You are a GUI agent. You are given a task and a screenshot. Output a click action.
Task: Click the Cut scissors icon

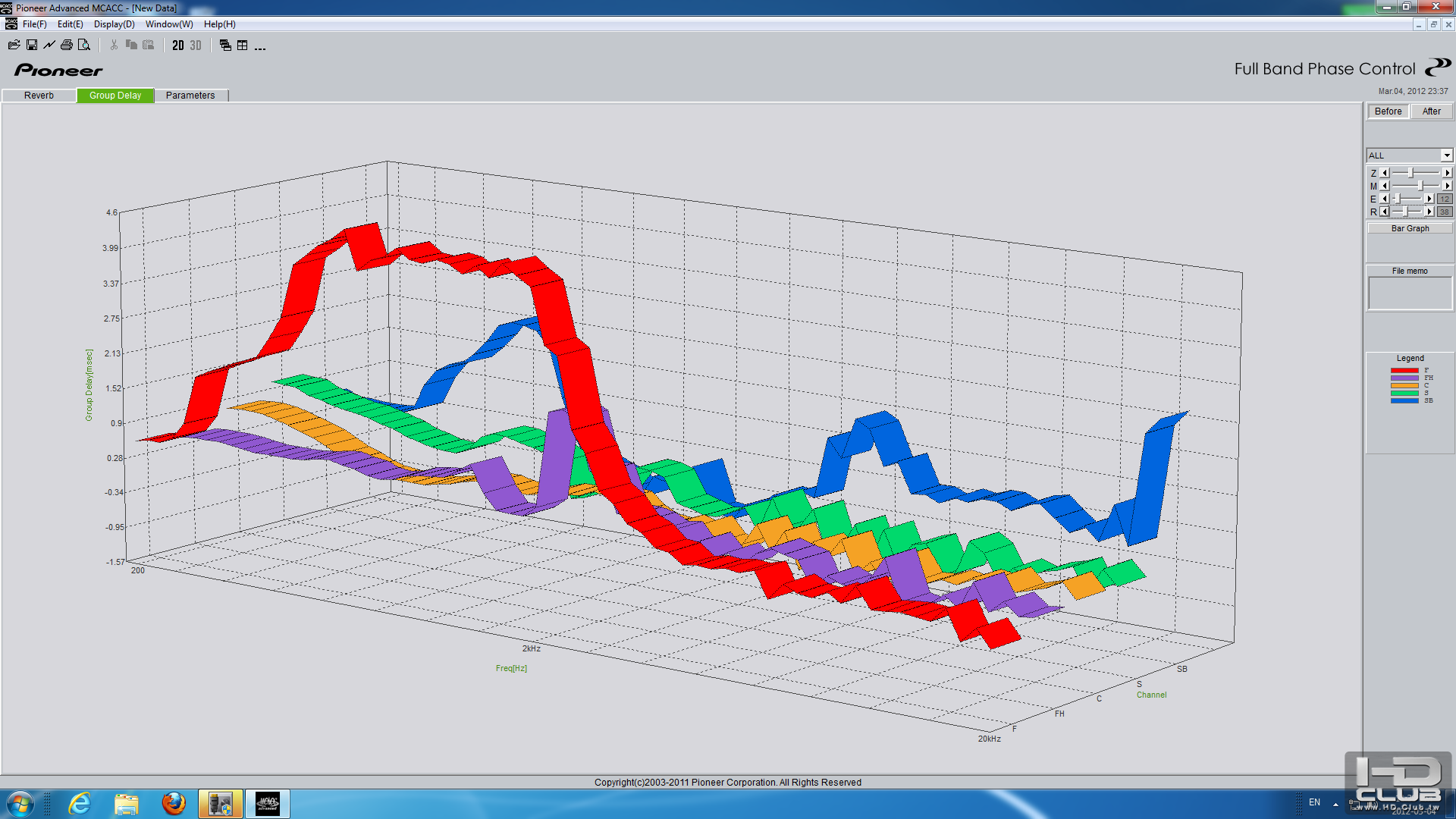(x=114, y=45)
